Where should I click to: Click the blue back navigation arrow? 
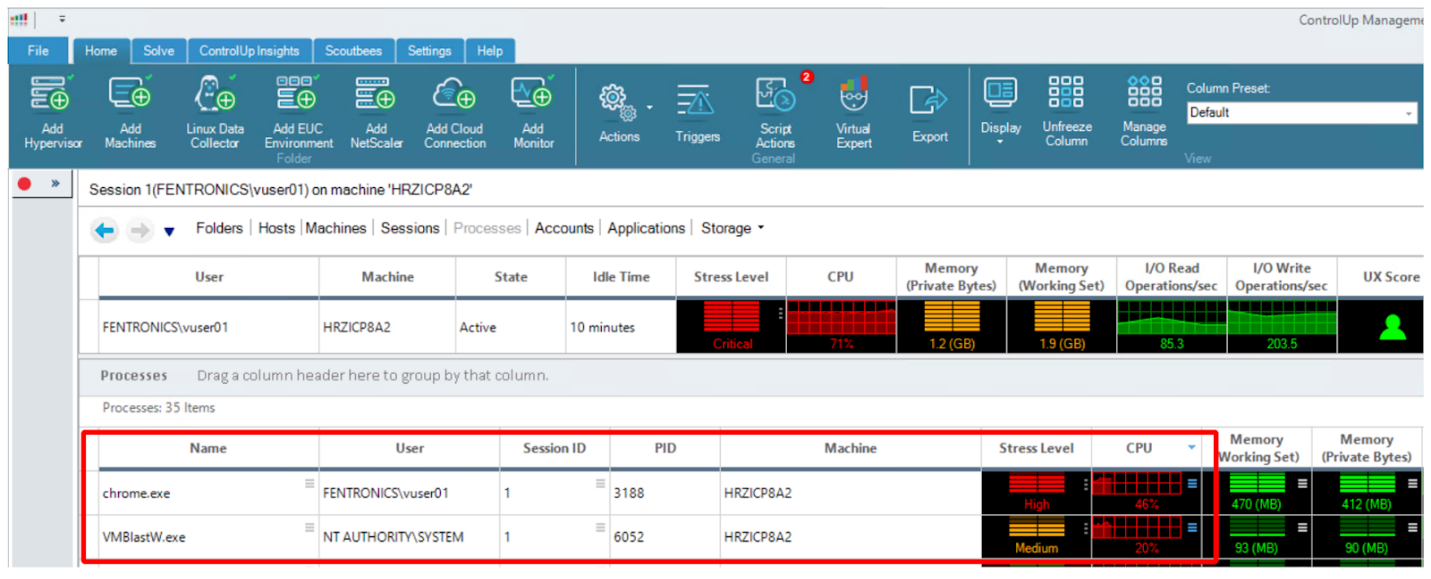point(105,230)
